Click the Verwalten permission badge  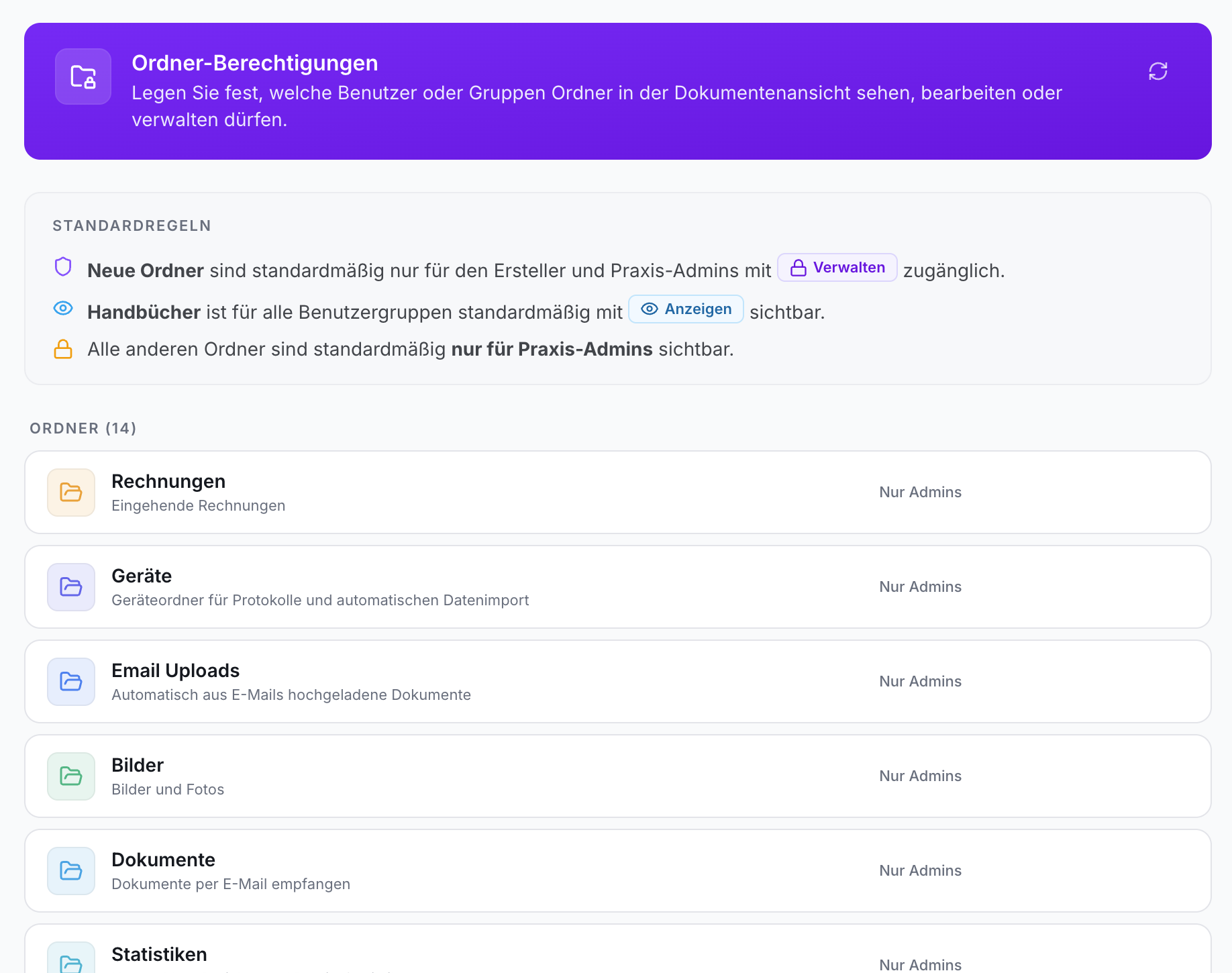pyautogui.click(x=837, y=268)
